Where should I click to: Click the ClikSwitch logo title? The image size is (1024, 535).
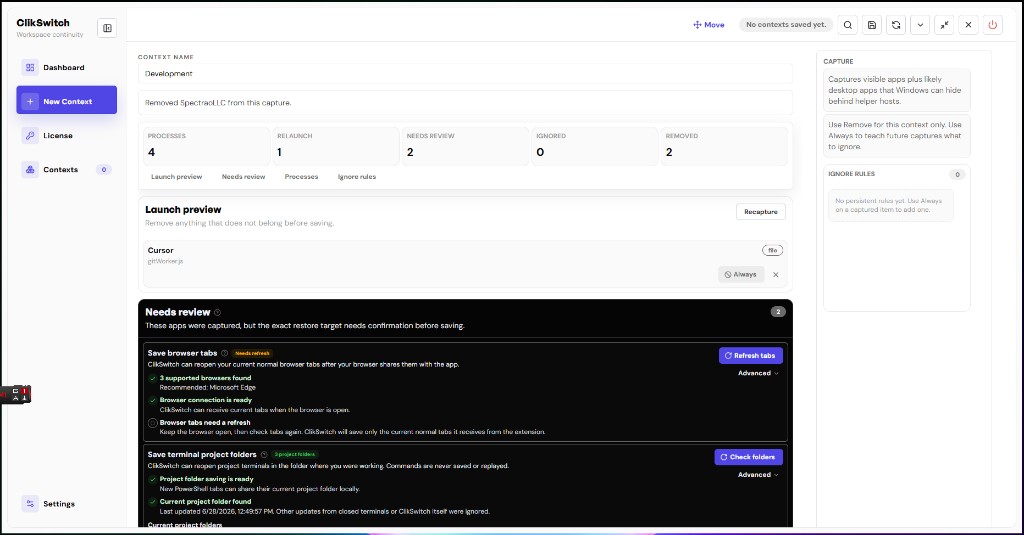[43, 23]
